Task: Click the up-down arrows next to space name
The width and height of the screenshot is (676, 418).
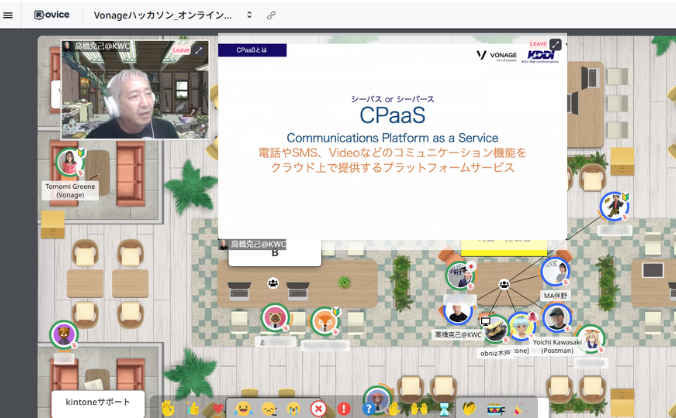Action: point(249,15)
